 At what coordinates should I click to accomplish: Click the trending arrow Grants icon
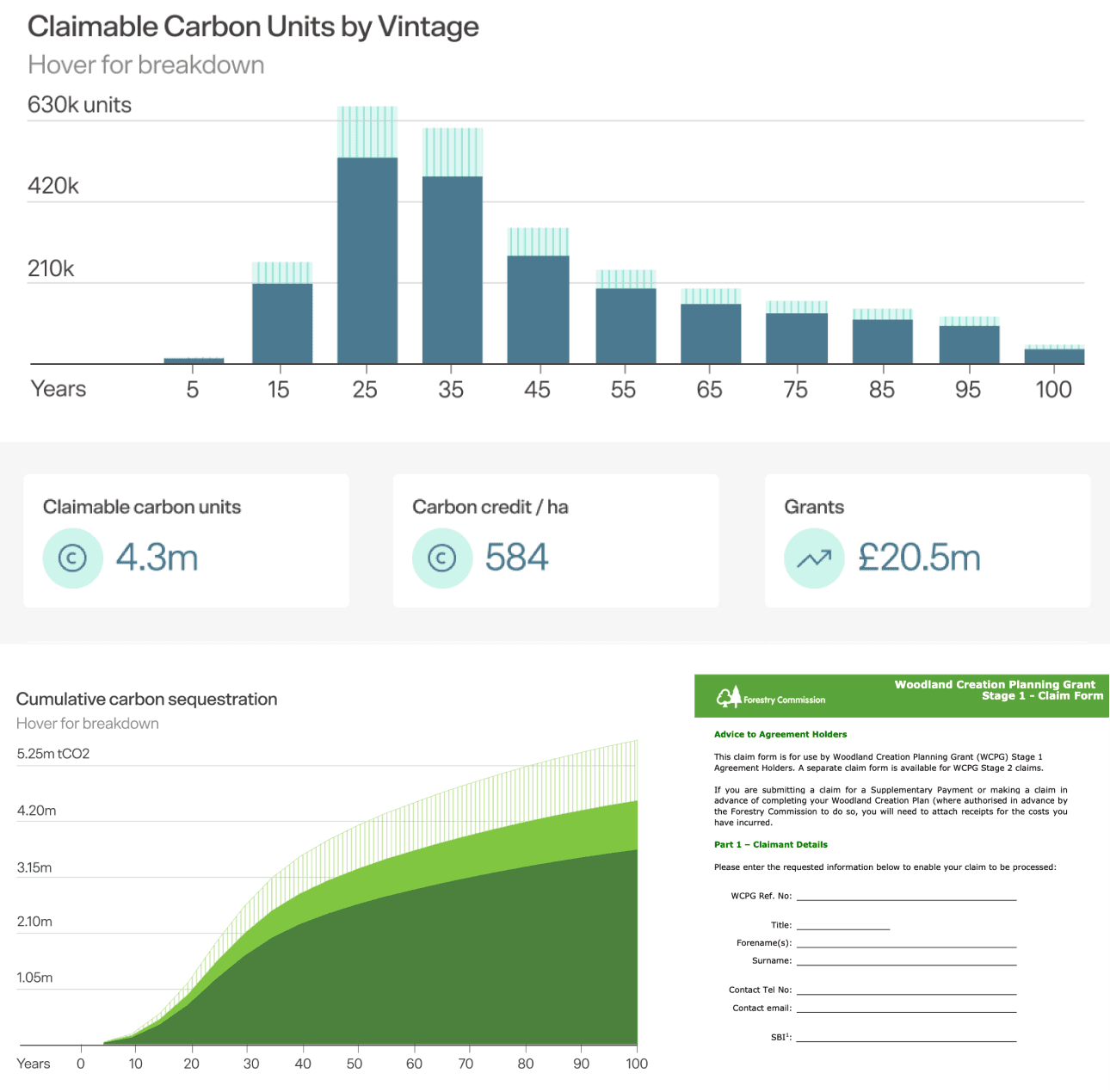[x=813, y=558]
